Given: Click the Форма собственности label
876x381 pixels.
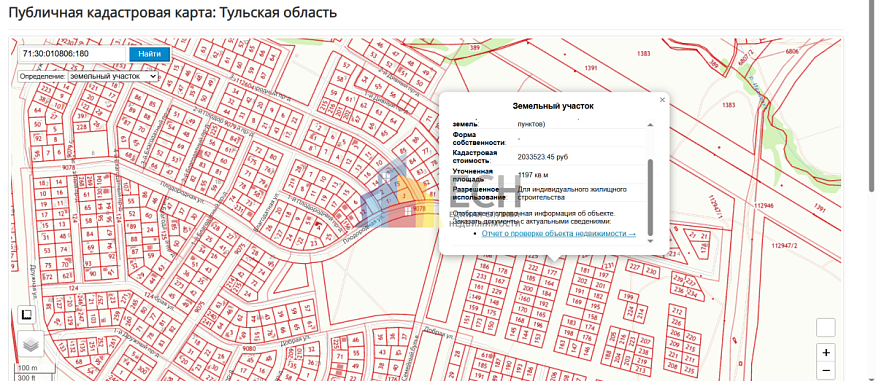Looking at the screenshot, I should click(x=479, y=139).
